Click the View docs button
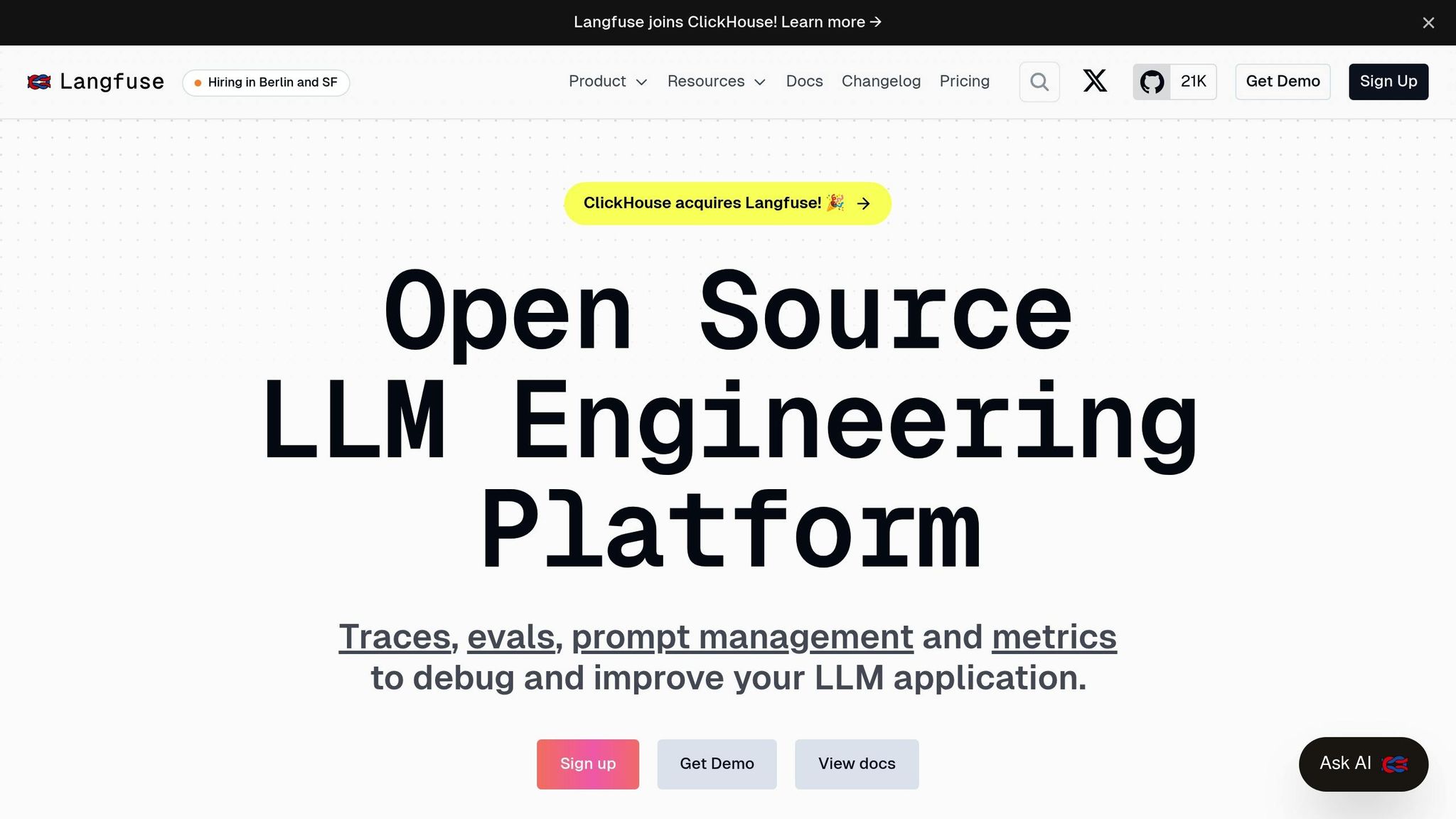 (857, 764)
